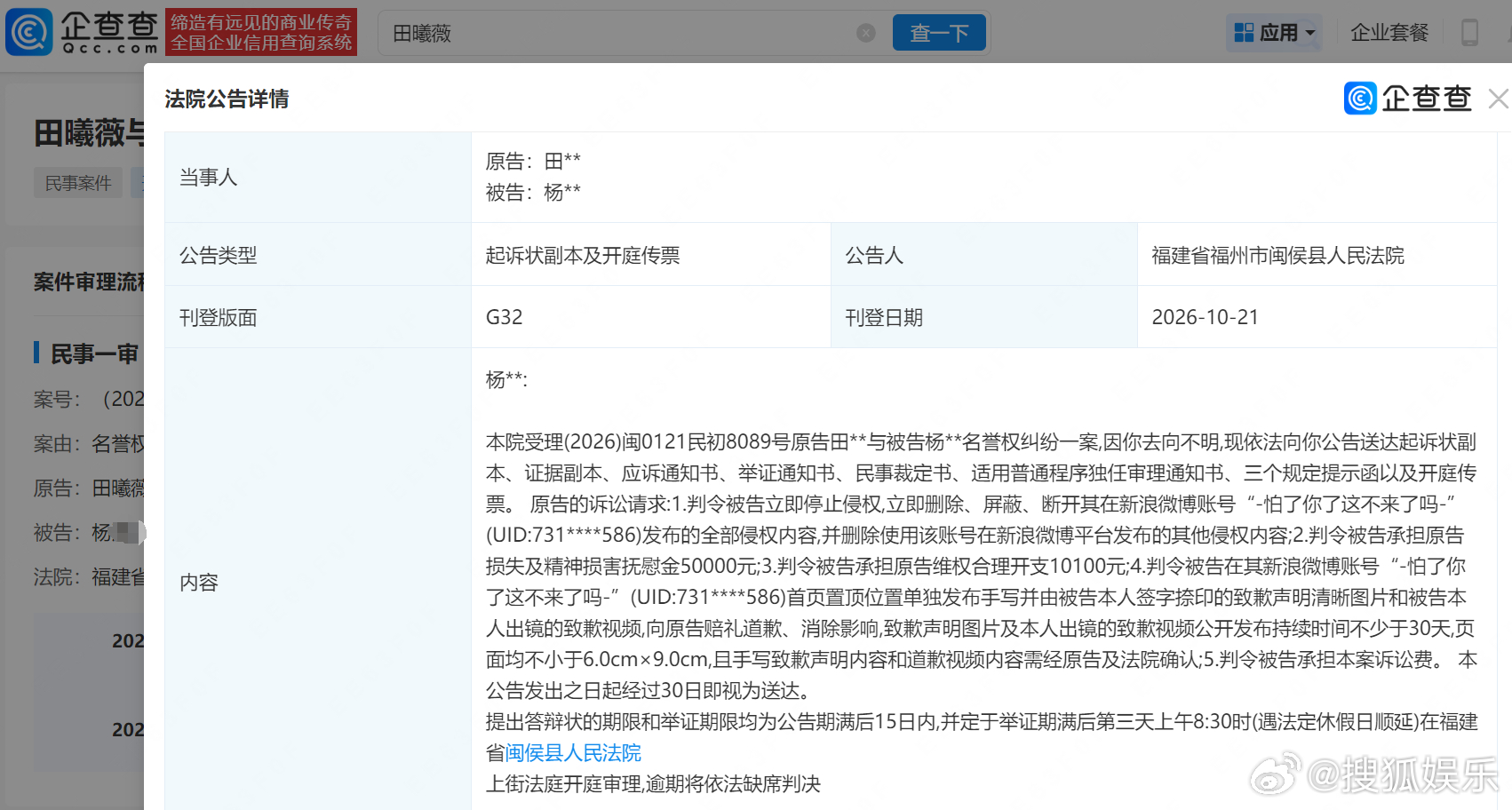Click the 公告类型 row label
Viewport: 1512px width, 810px height.
click(219, 256)
